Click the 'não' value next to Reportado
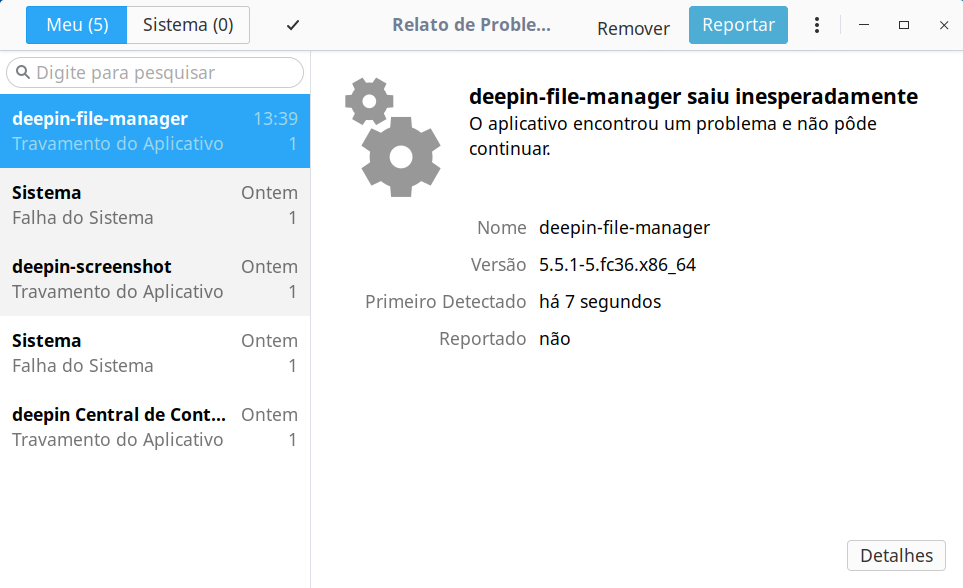963x588 pixels. click(555, 338)
